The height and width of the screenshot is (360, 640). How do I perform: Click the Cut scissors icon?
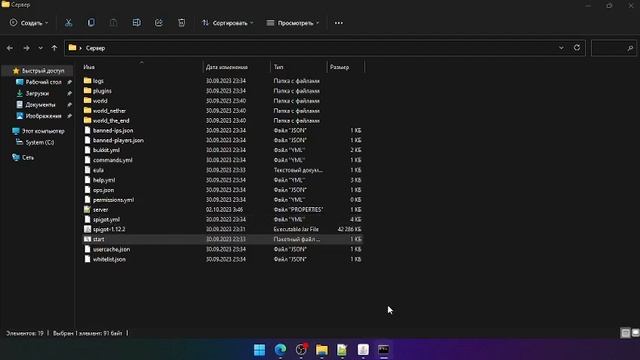point(69,23)
